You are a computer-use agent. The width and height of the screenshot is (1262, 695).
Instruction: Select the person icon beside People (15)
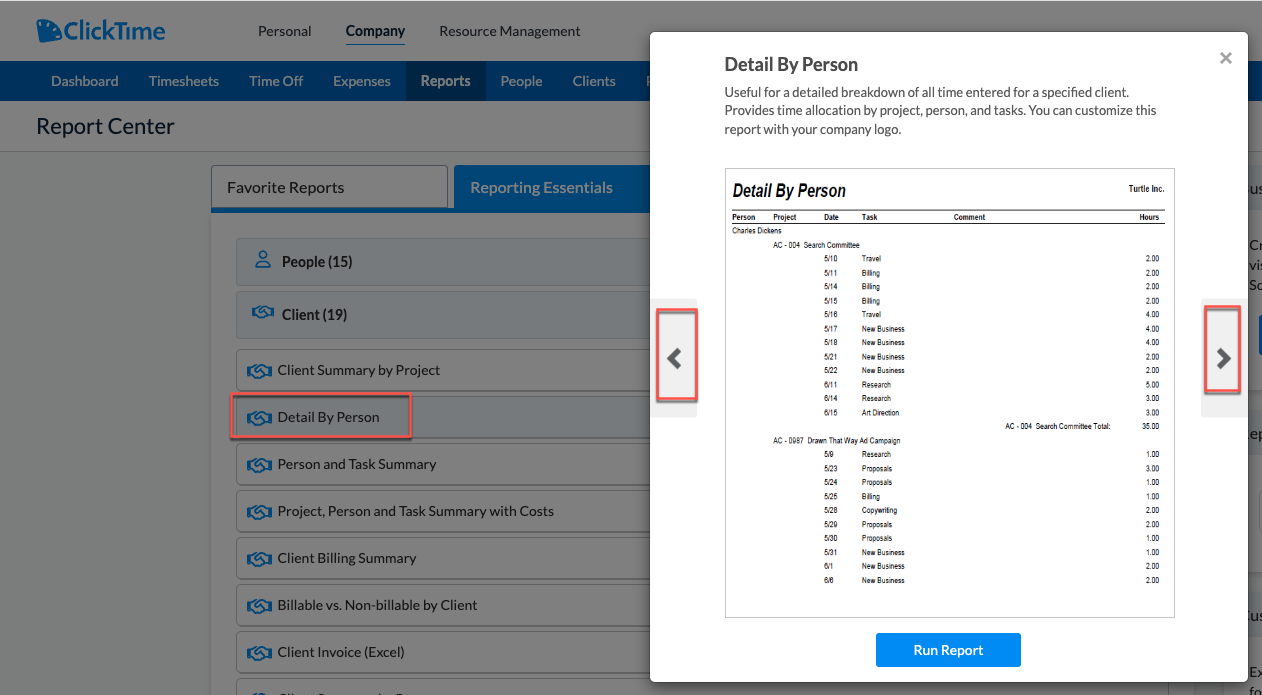pyautogui.click(x=262, y=261)
